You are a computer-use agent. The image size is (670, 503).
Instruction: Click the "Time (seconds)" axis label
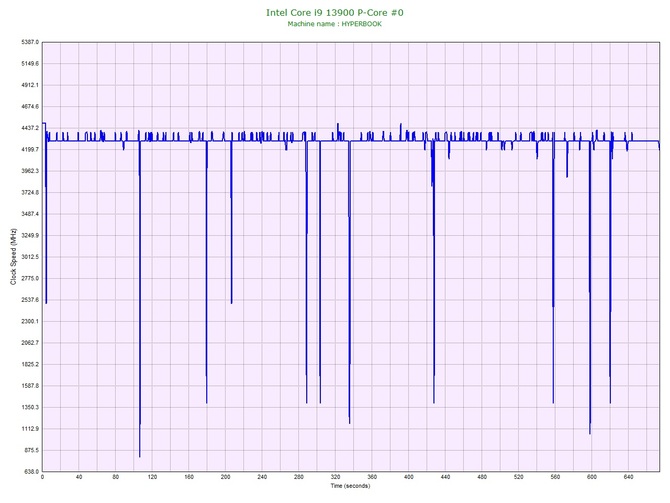point(350,486)
